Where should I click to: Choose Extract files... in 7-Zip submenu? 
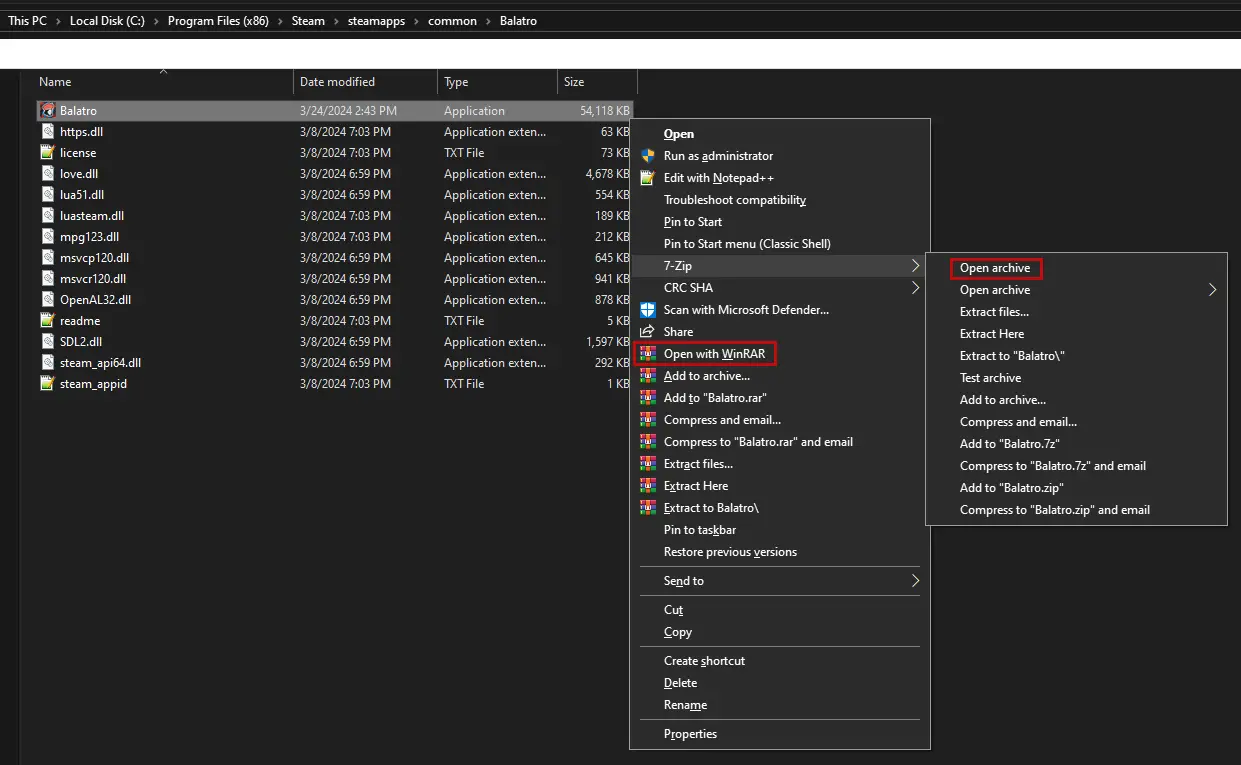(x=994, y=312)
